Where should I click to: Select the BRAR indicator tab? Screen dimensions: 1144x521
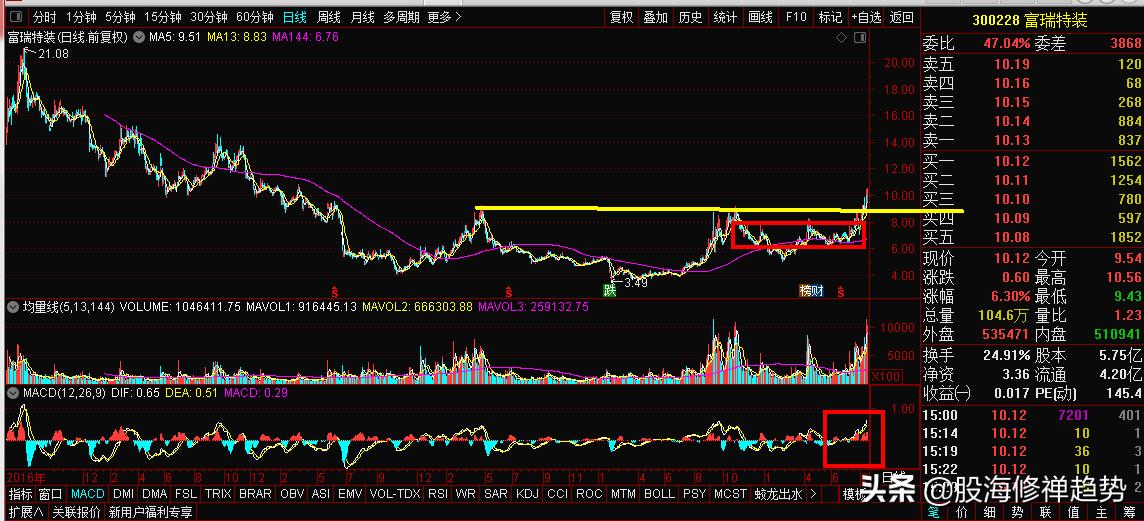point(255,494)
